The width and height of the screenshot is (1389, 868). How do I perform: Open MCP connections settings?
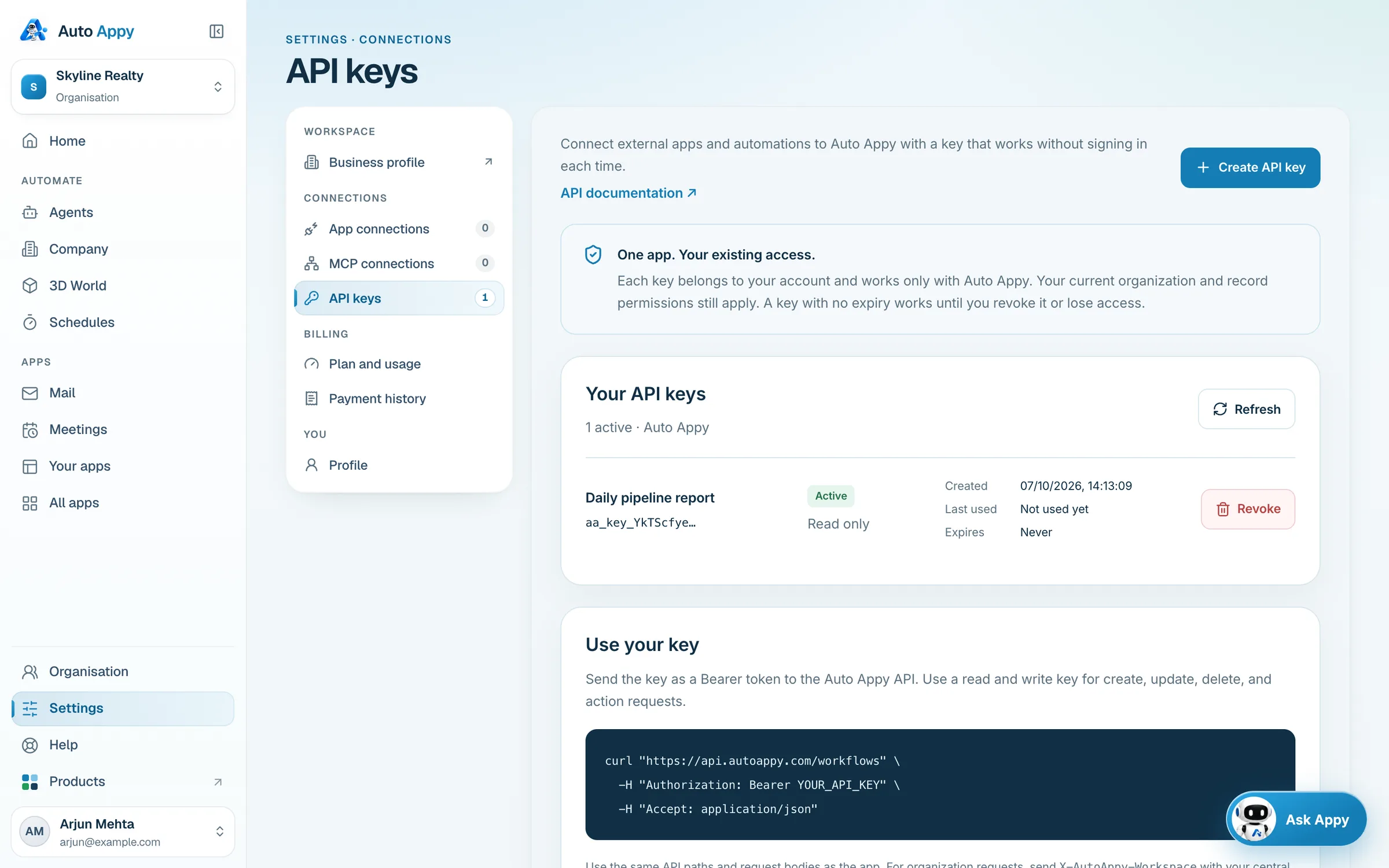point(399,264)
